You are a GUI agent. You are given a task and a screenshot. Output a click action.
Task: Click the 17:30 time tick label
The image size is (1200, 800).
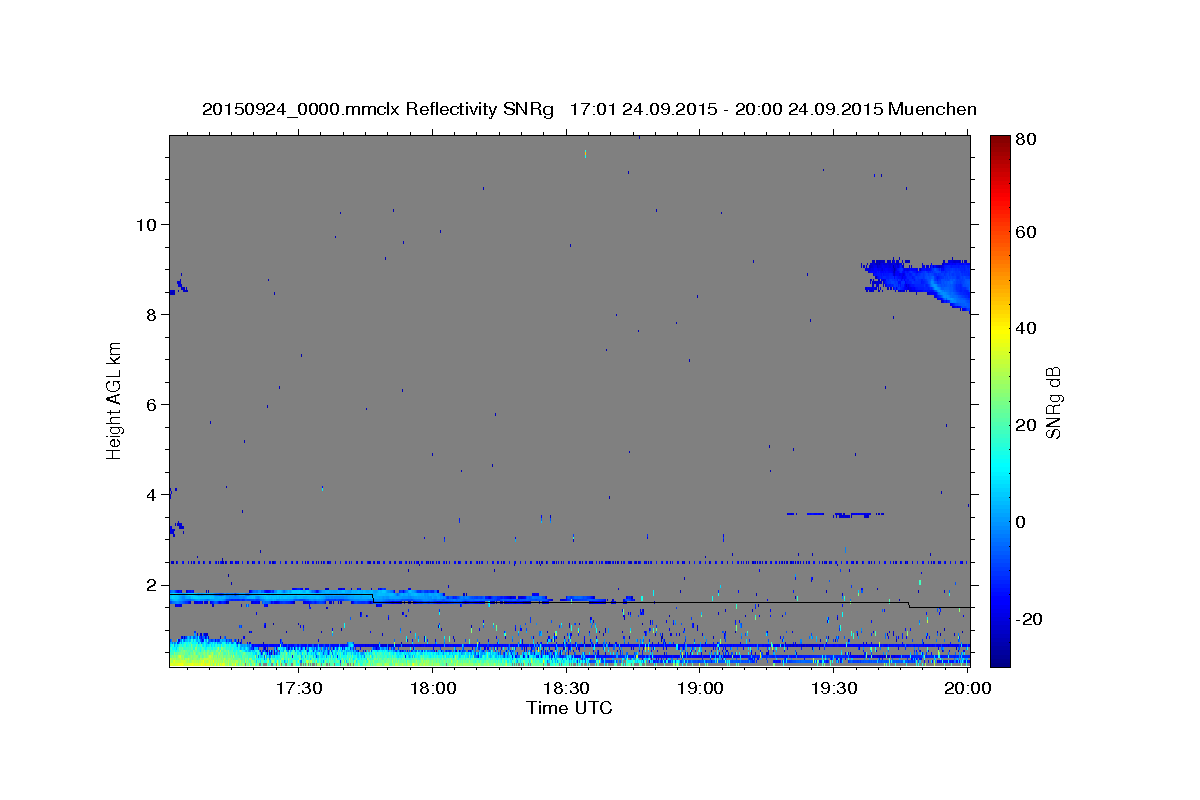(299, 688)
